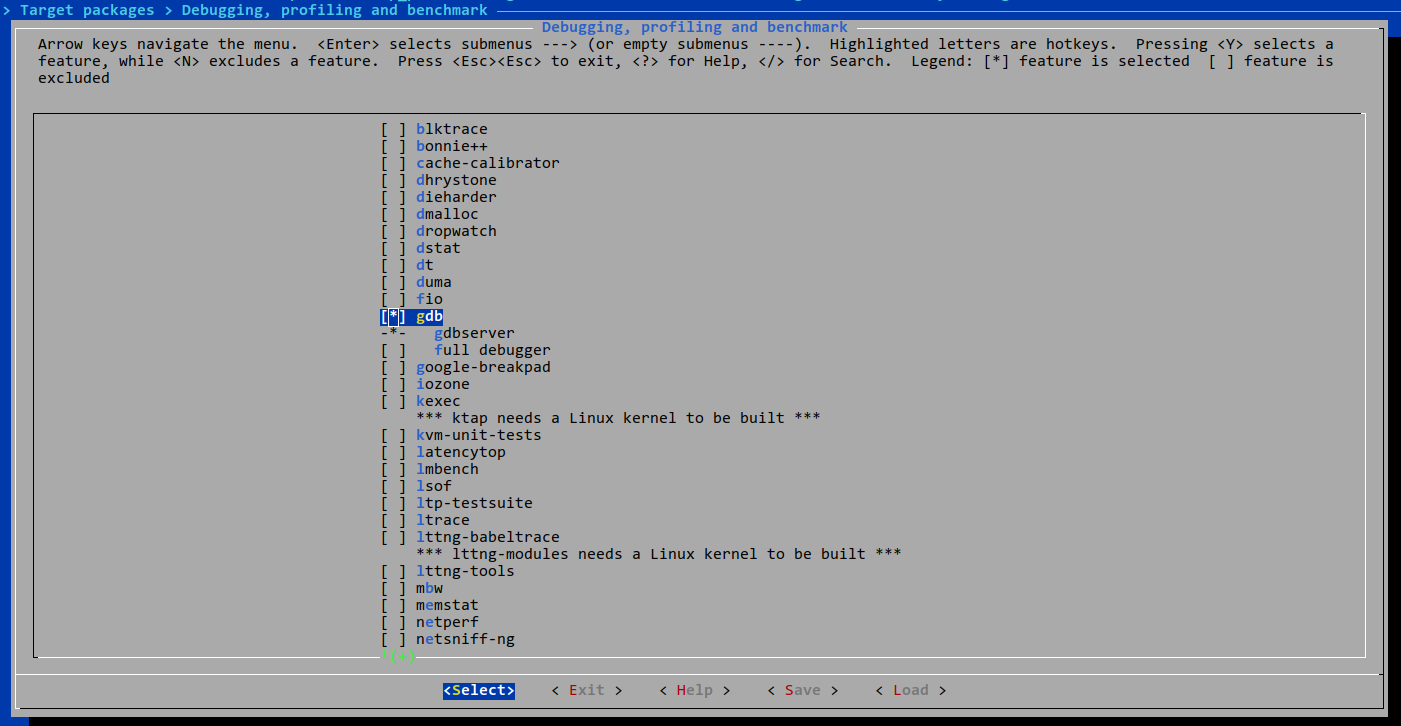Toggle fio checkbox
This screenshot has width=1401, height=726.
pos(393,299)
